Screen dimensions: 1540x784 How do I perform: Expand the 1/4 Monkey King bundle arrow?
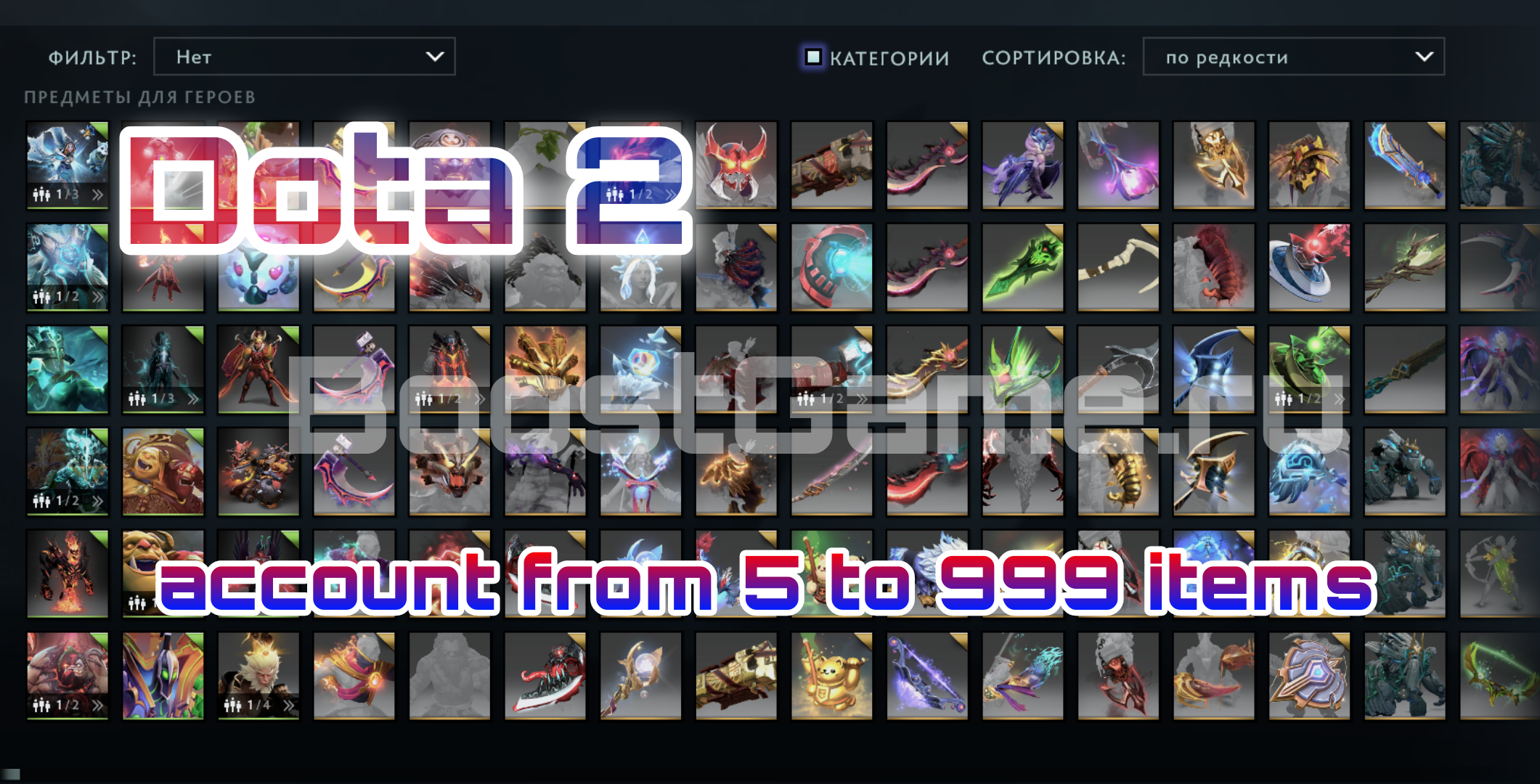click(x=288, y=705)
